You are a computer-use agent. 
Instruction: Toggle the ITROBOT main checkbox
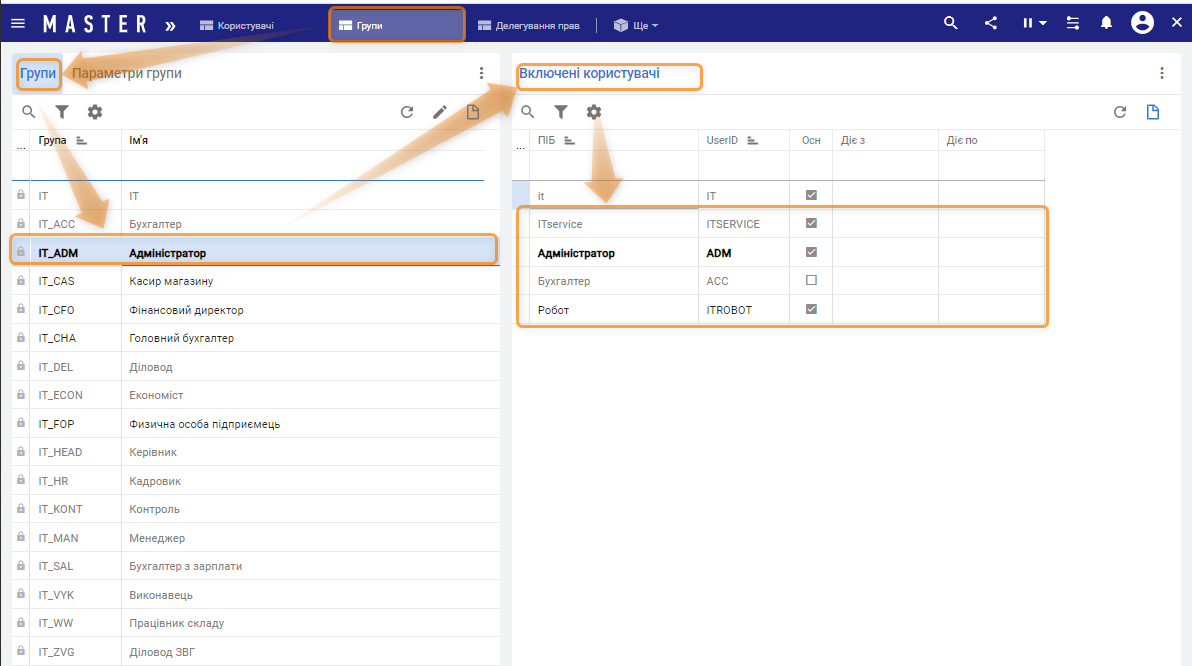pos(811,310)
